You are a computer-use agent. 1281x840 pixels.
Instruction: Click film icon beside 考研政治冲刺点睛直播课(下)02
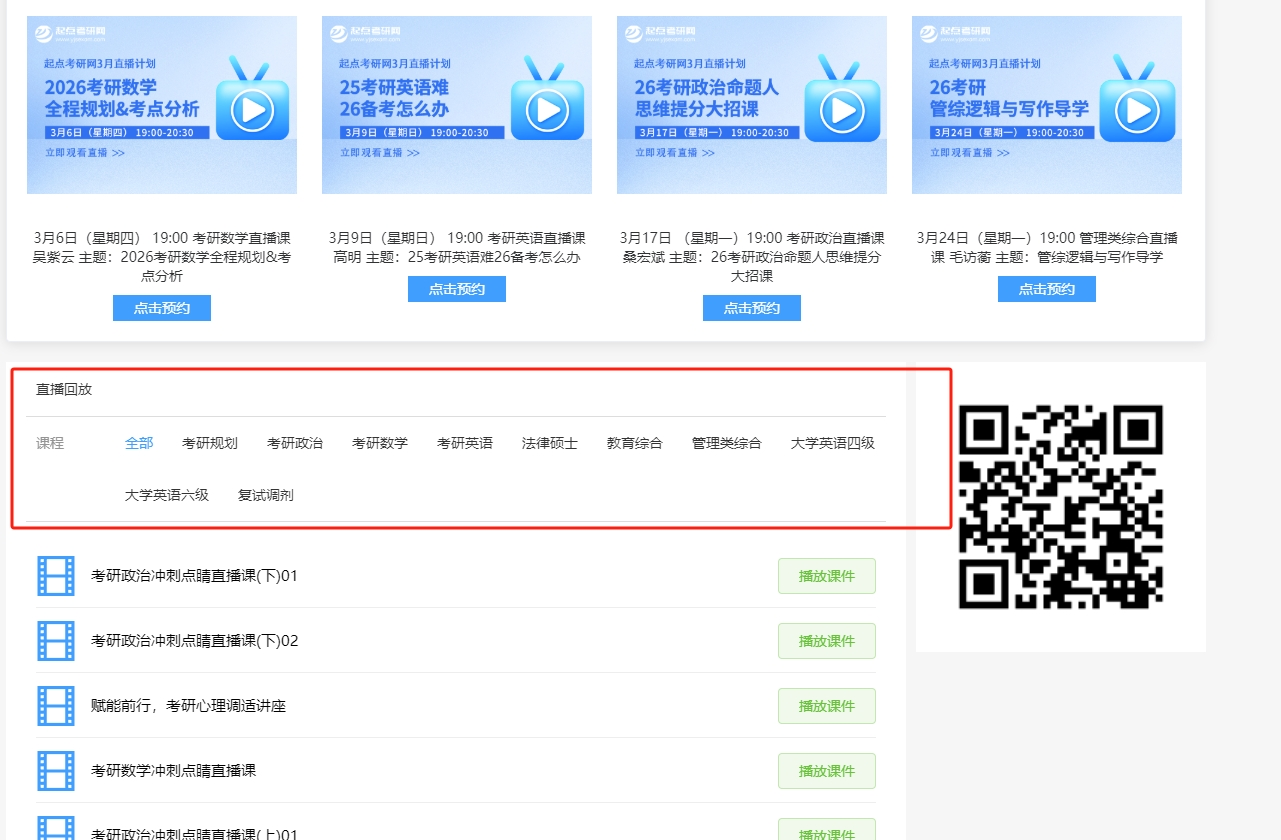[x=56, y=641]
